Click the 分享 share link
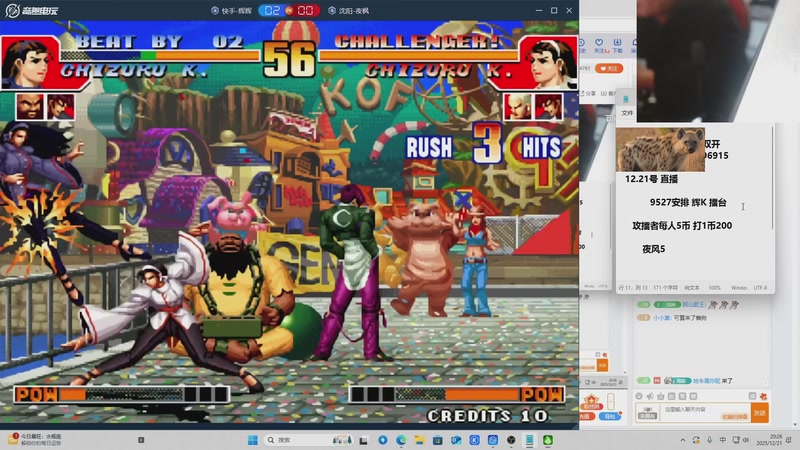Viewport: 800px width, 450px height. click(588, 93)
